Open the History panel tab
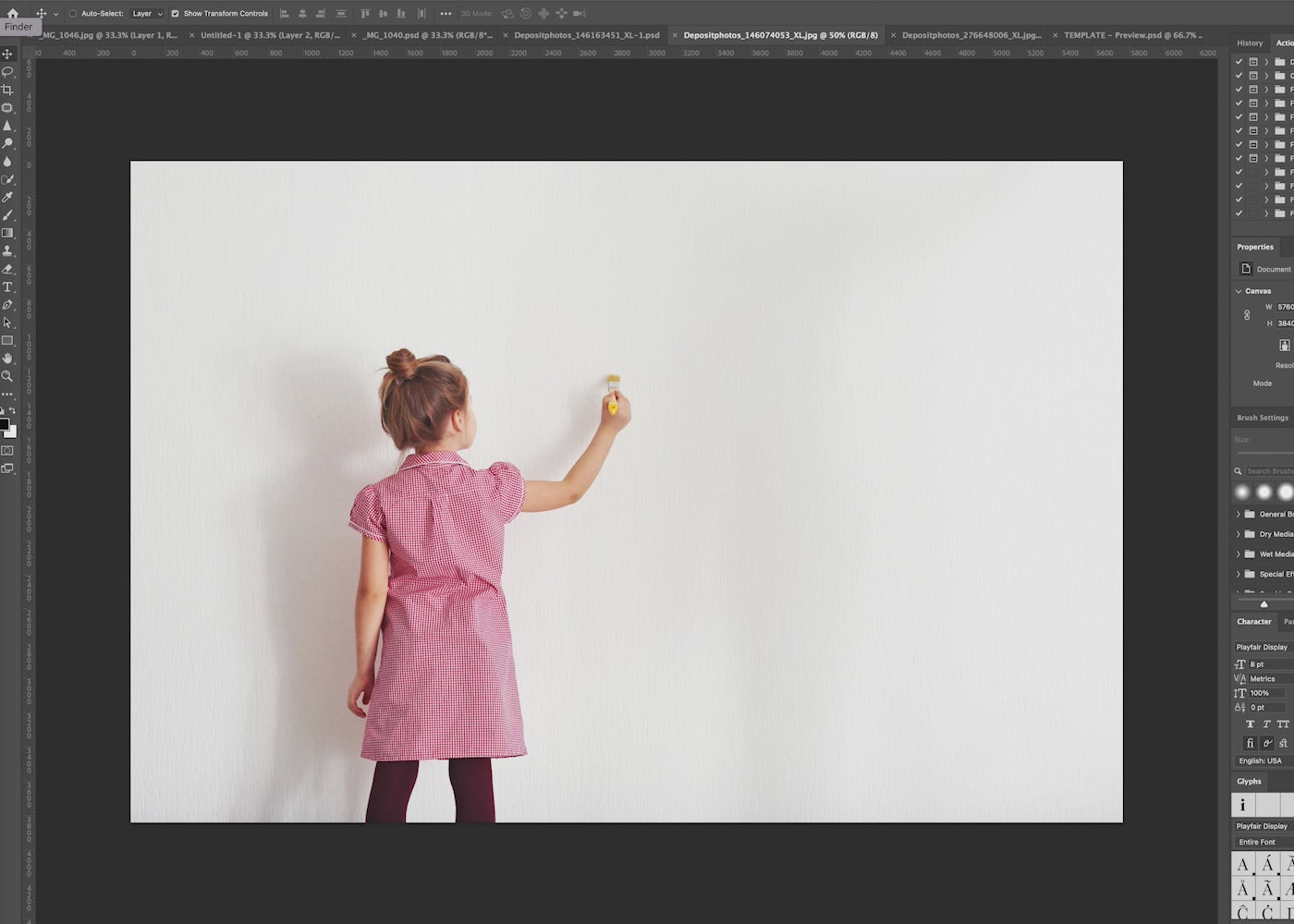 click(x=1250, y=43)
